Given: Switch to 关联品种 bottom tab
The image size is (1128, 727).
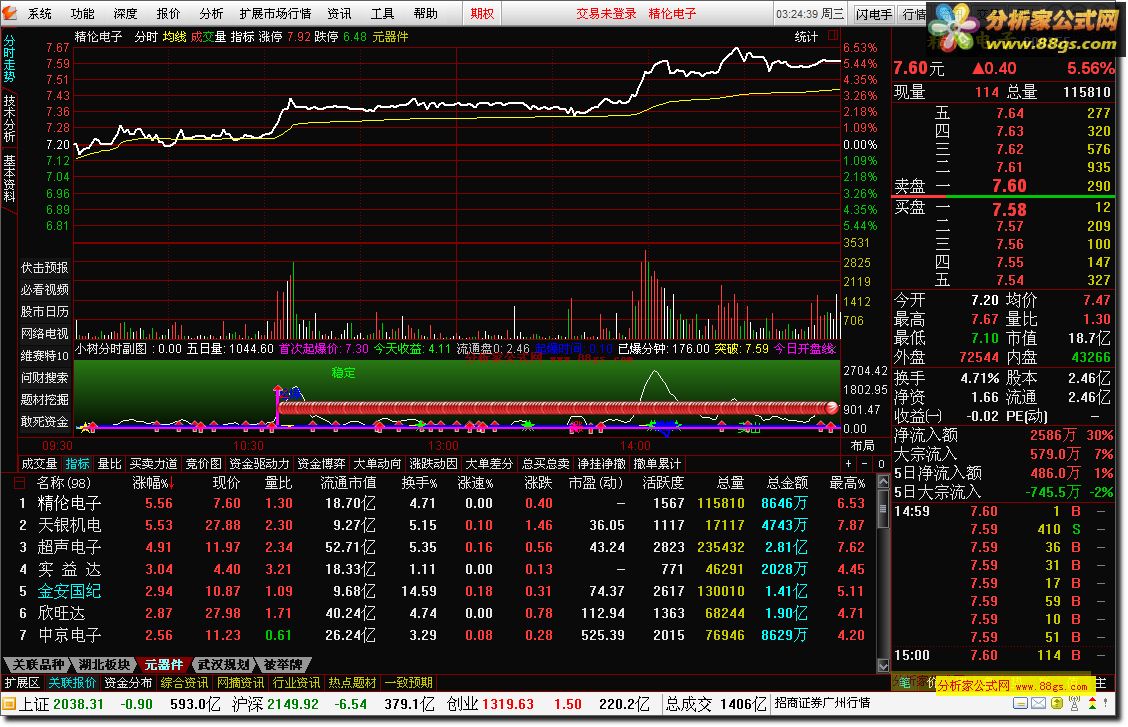Looking at the screenshot, I should (x=38, y=664).
